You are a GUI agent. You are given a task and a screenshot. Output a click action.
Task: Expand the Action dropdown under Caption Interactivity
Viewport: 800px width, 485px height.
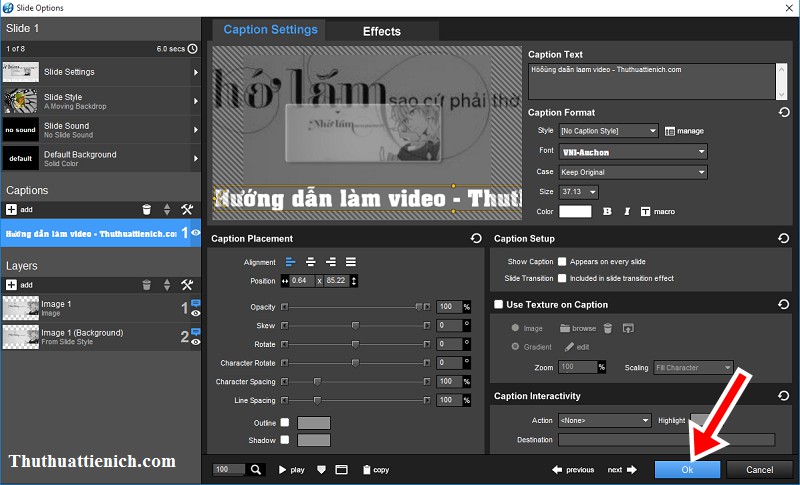click(604, 420)
